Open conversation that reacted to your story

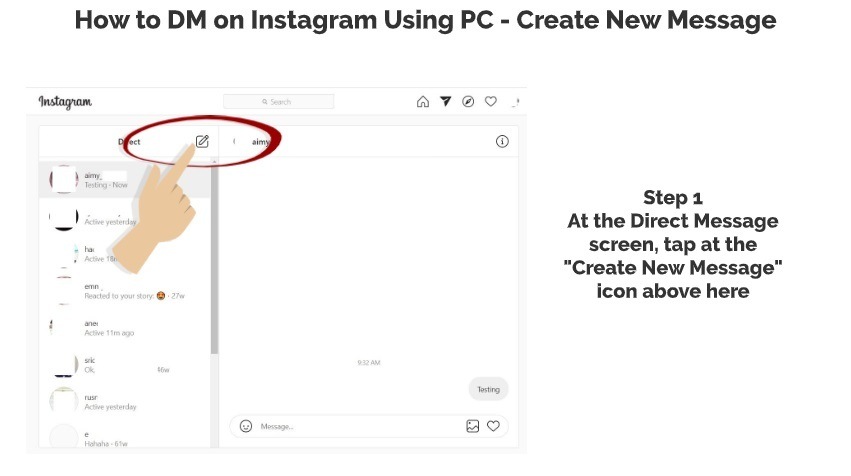tap(125, 291)
